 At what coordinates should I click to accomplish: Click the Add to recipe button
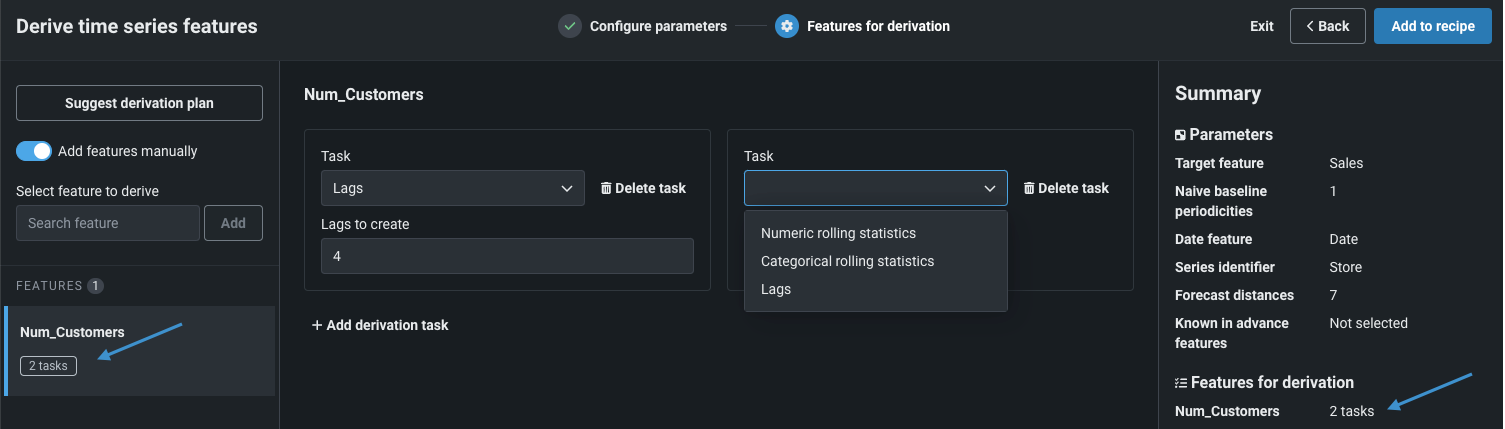tap(1433, 26)
